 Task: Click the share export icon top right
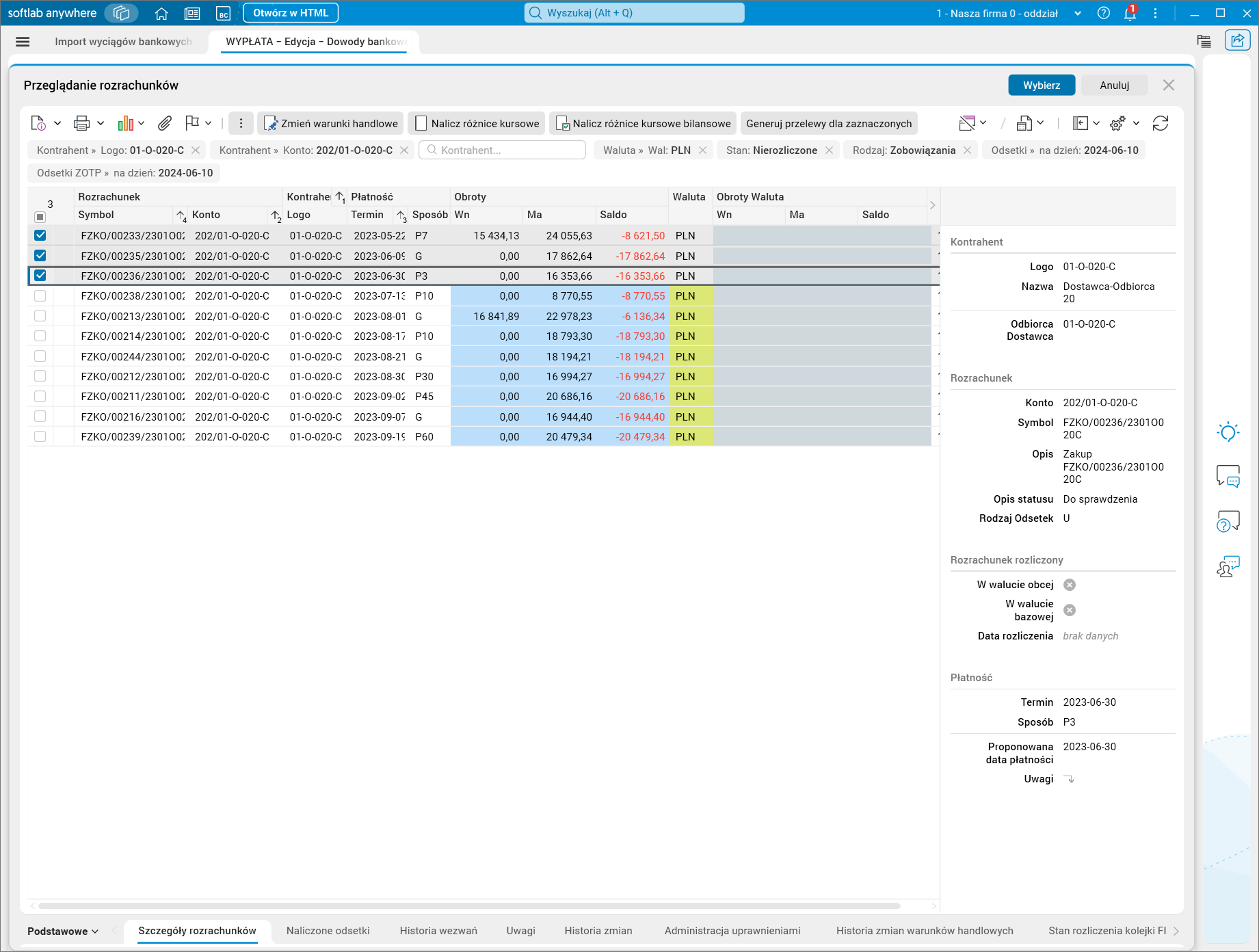(x=1237, y=41)
